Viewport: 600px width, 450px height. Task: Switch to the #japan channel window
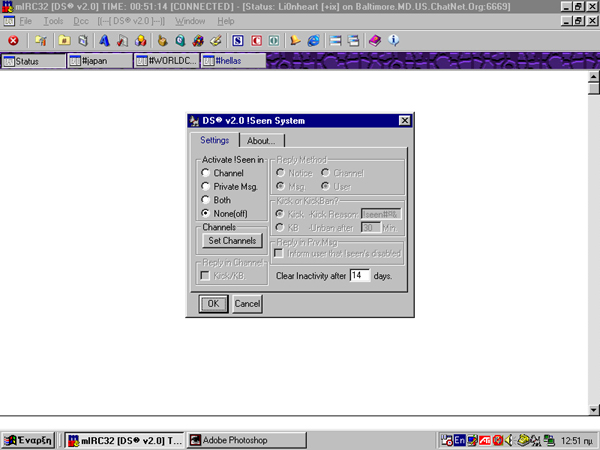[x=99, y=61]
